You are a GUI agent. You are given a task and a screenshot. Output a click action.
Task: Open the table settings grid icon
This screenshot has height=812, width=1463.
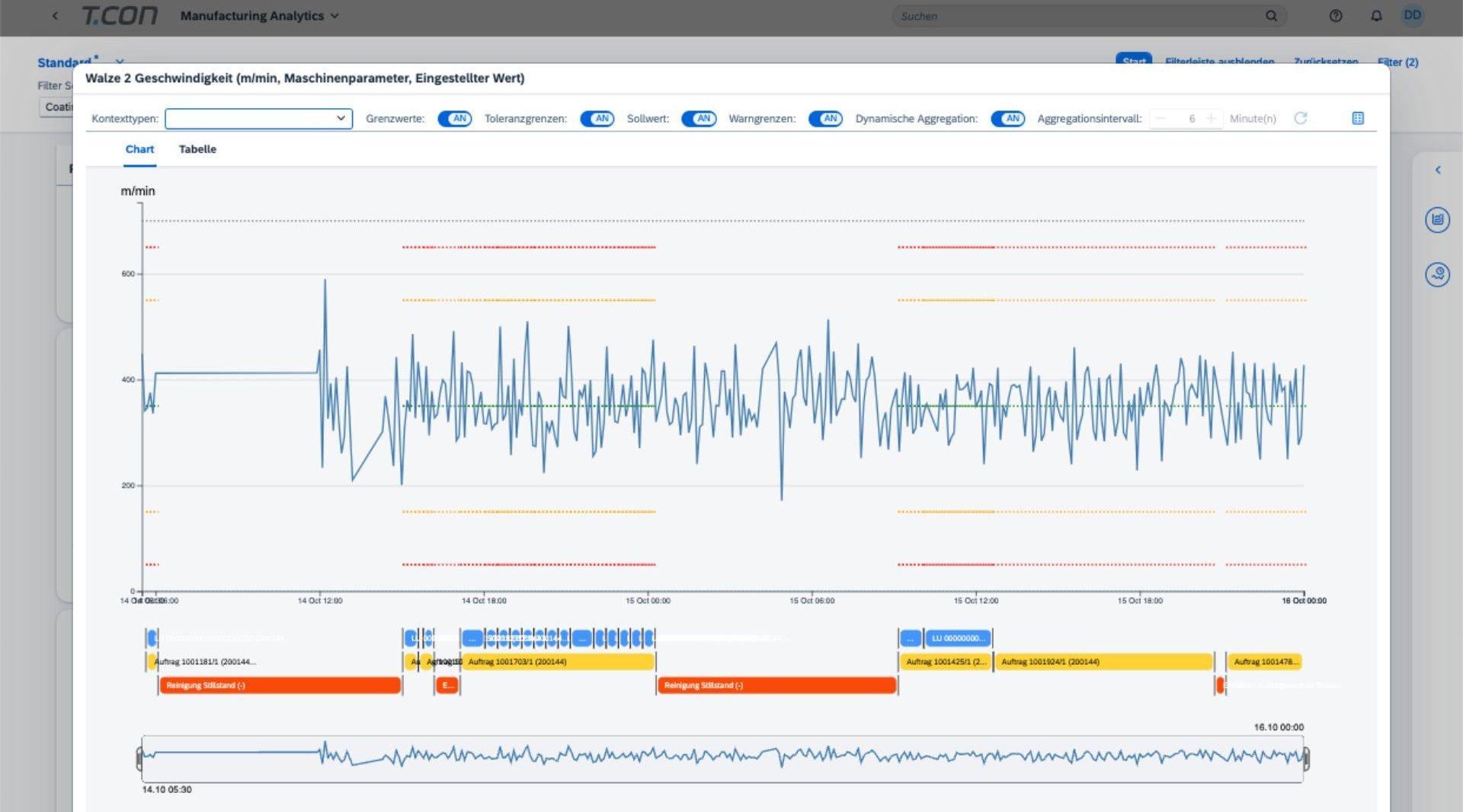tap(1358, 118)
